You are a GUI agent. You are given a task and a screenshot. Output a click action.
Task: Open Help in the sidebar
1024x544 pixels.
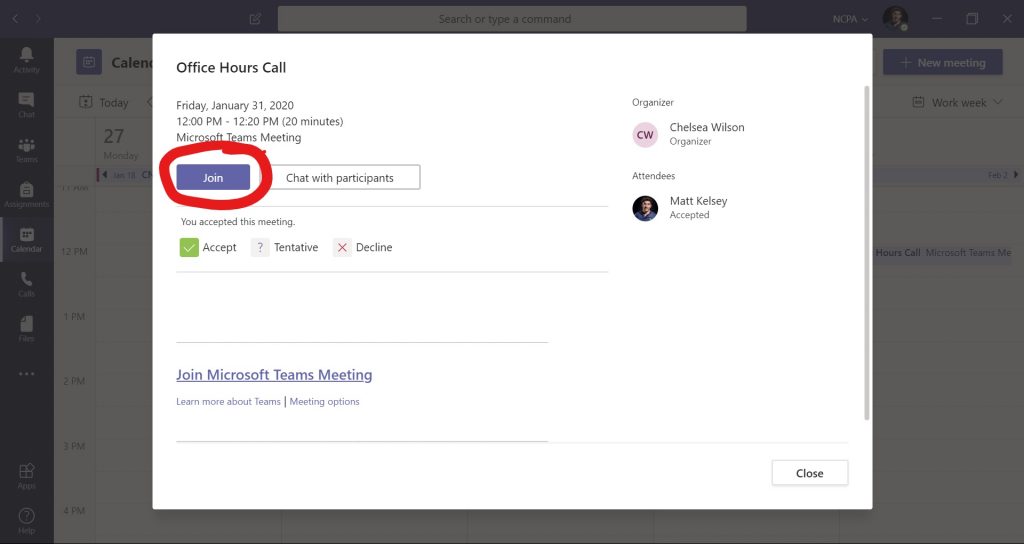[26, 520]
